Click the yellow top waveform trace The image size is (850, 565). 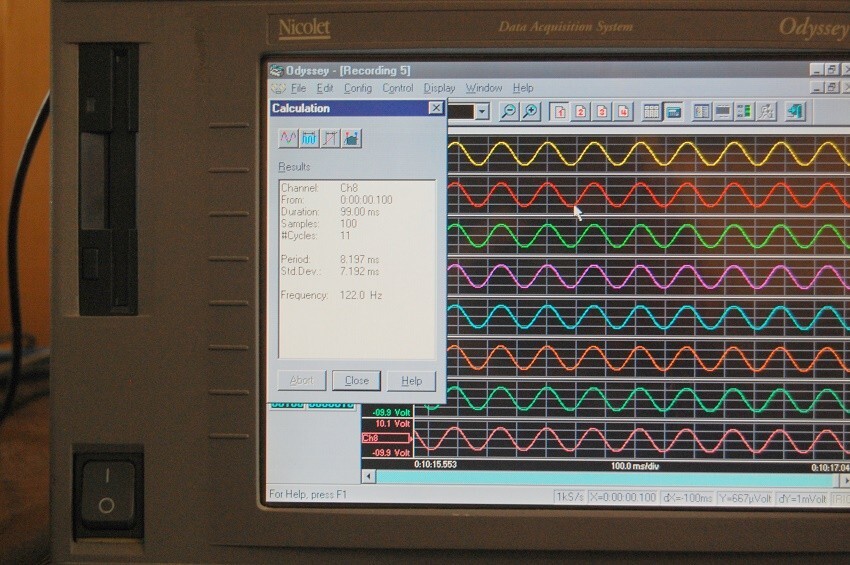(648, 153)
